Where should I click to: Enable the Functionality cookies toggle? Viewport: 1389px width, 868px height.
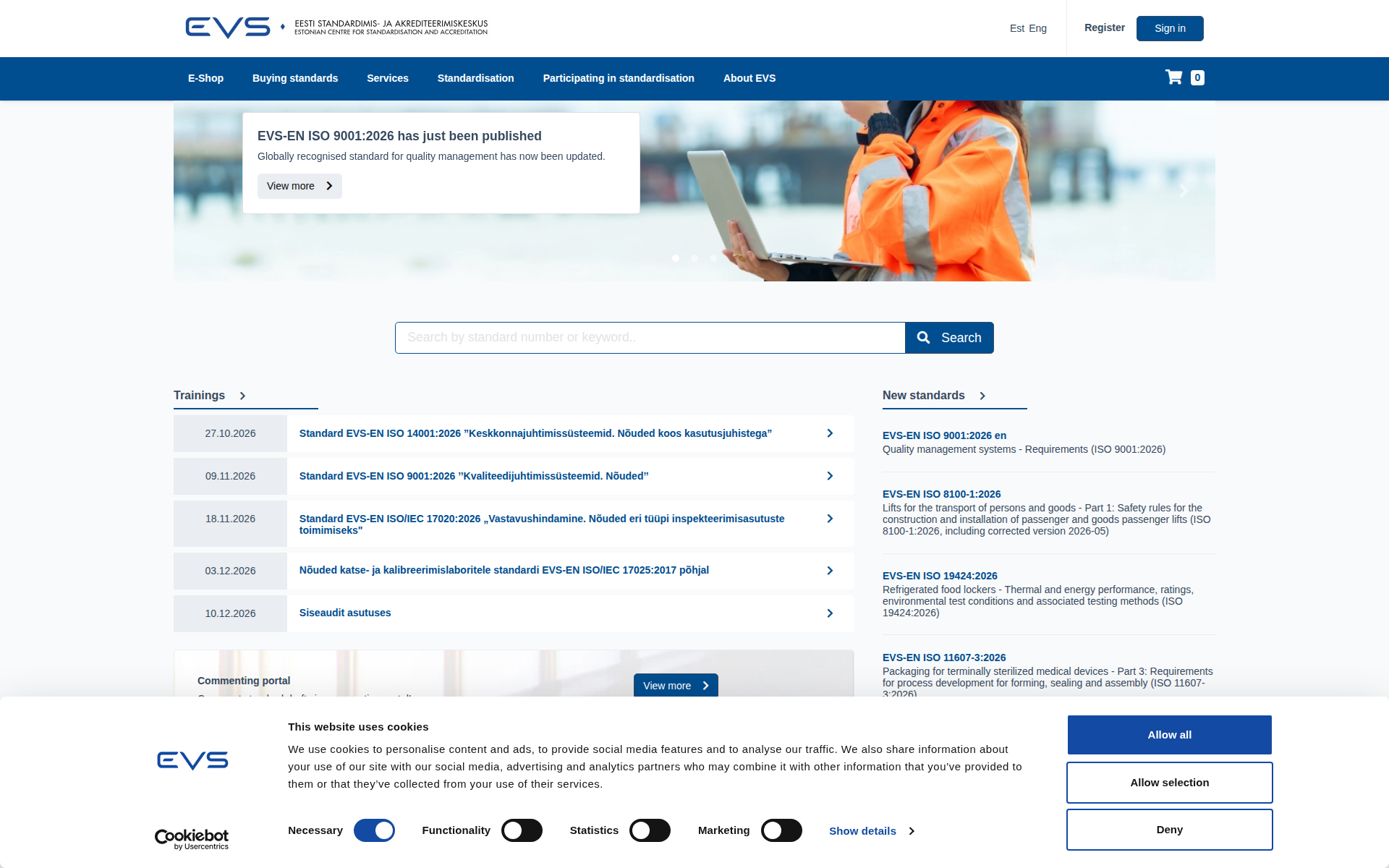pyautogui.click(x=522, y=830)
